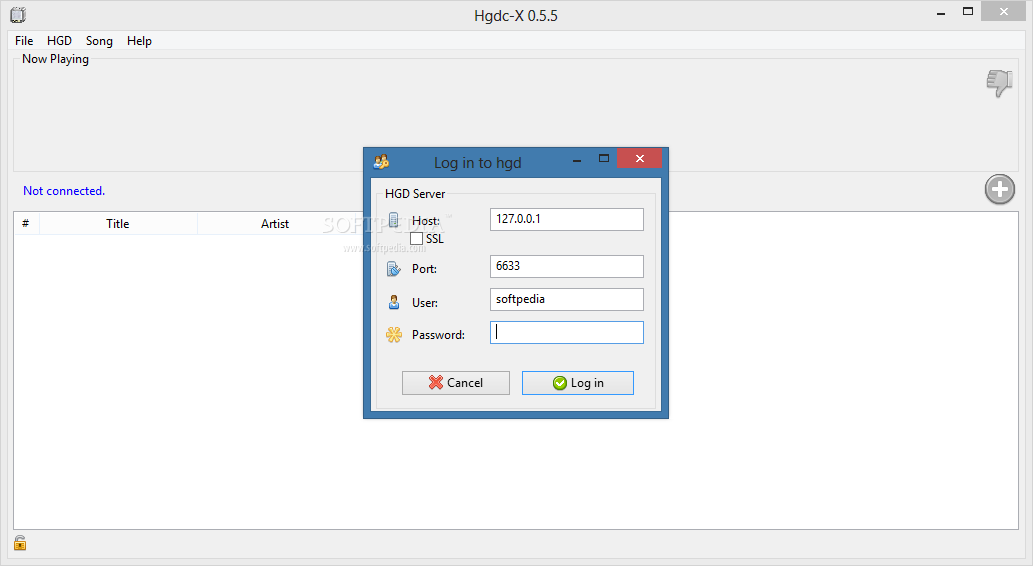This screenshot has height=566, width=1033.
Task: Click the round plus add-song button
Action: coord(999,190)
